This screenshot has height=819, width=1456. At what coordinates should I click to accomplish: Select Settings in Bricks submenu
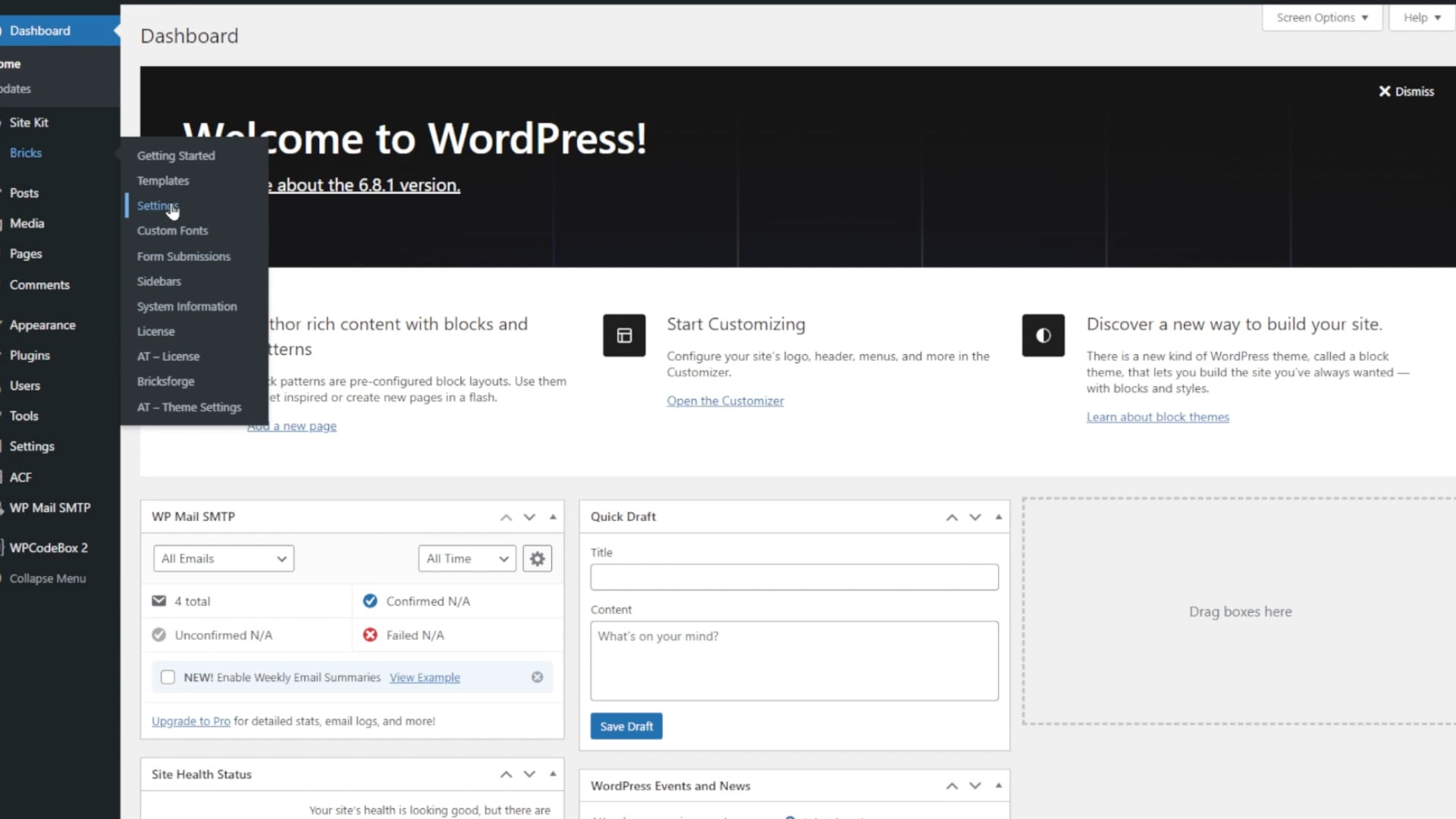tap(157, 206)
